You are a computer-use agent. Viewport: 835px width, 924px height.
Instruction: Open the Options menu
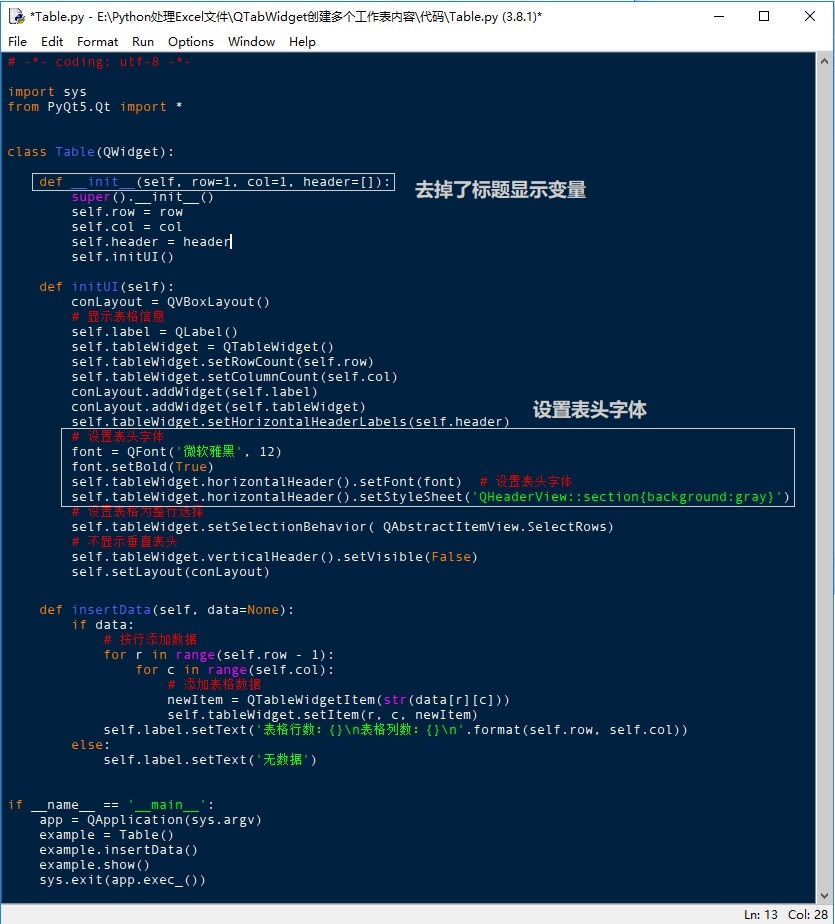point(190,42)
